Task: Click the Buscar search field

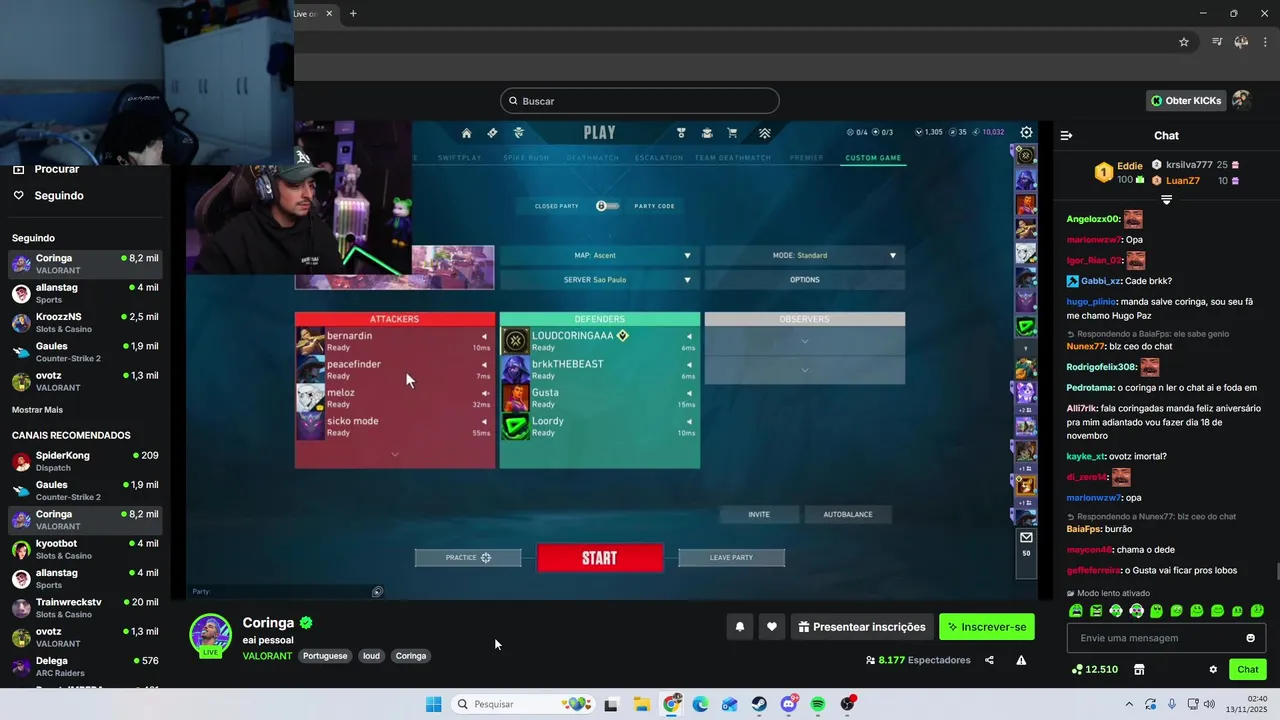Action: click(x=640, y=101)
